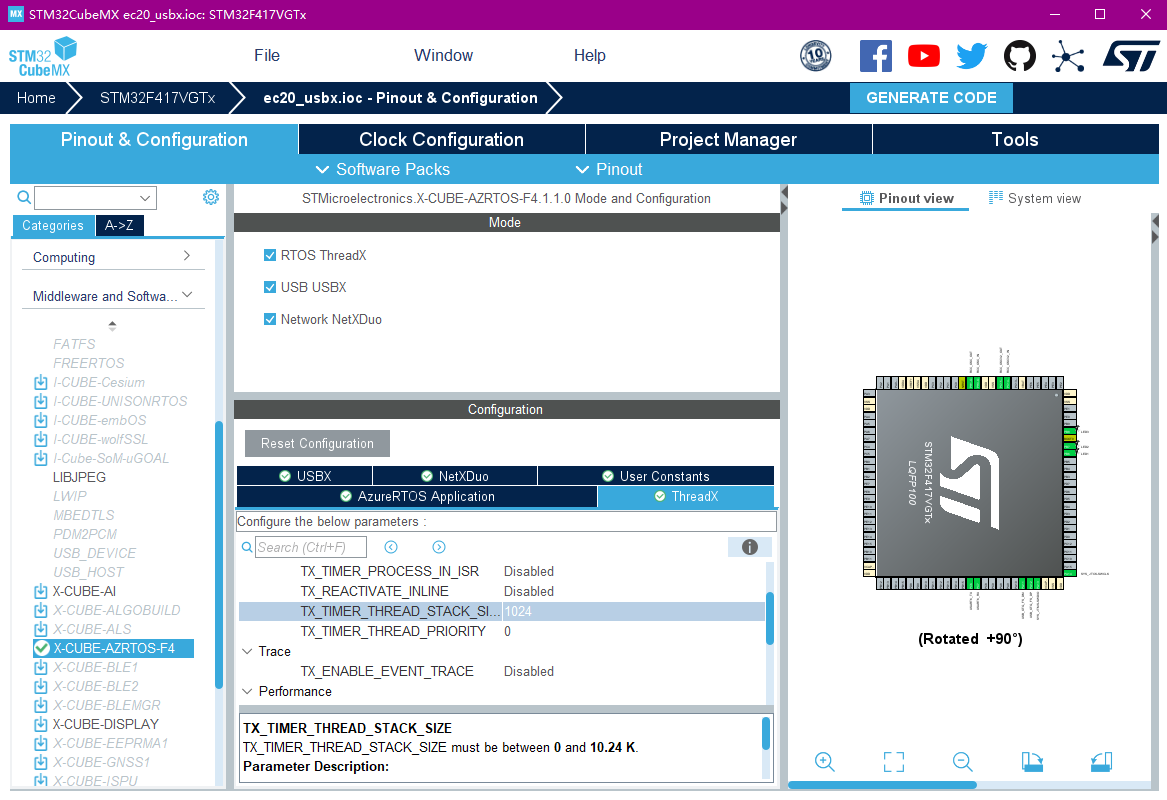Collapse the Performance parameter group
1167x800 pixels.
click(247, 691)
